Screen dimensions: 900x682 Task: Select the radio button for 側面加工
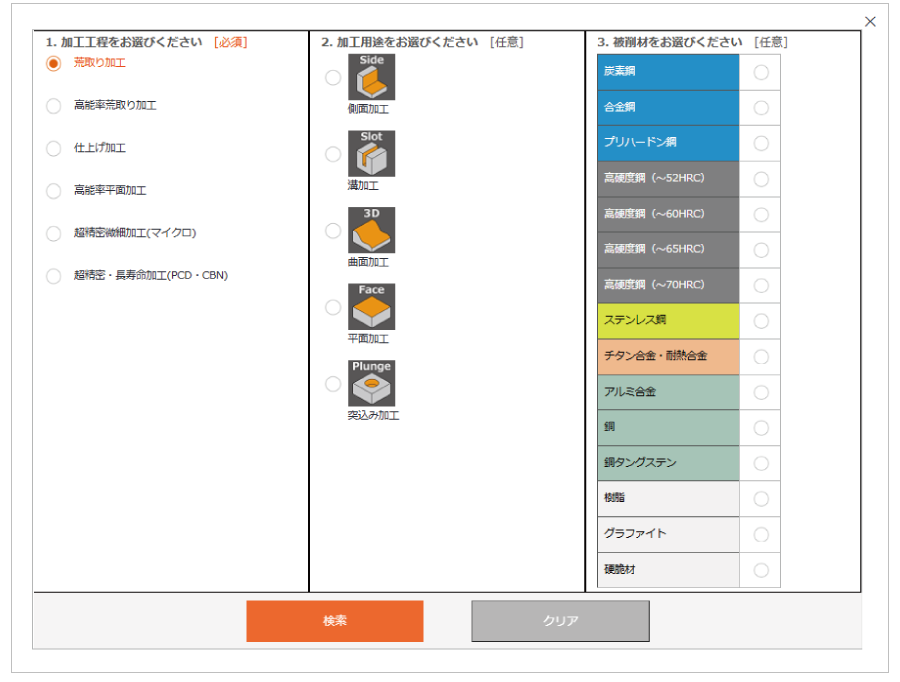[333, 78]
